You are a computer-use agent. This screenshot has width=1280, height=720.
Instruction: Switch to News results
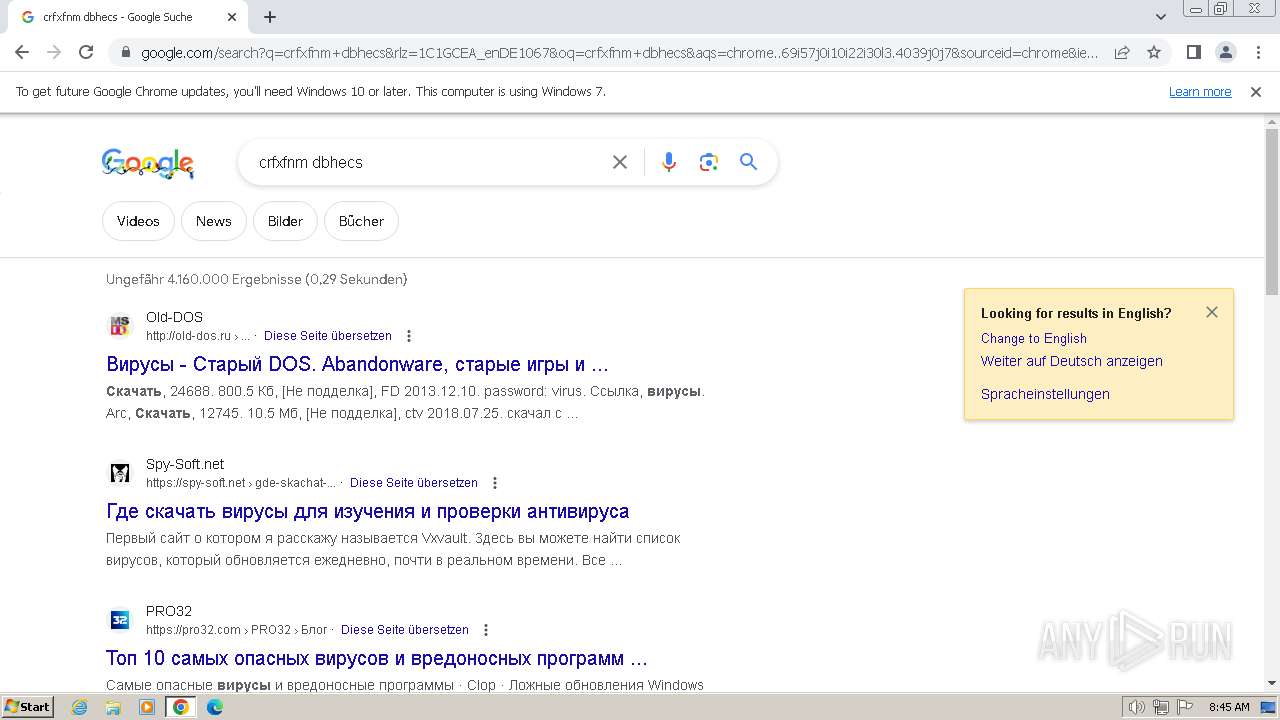[214, 221]
